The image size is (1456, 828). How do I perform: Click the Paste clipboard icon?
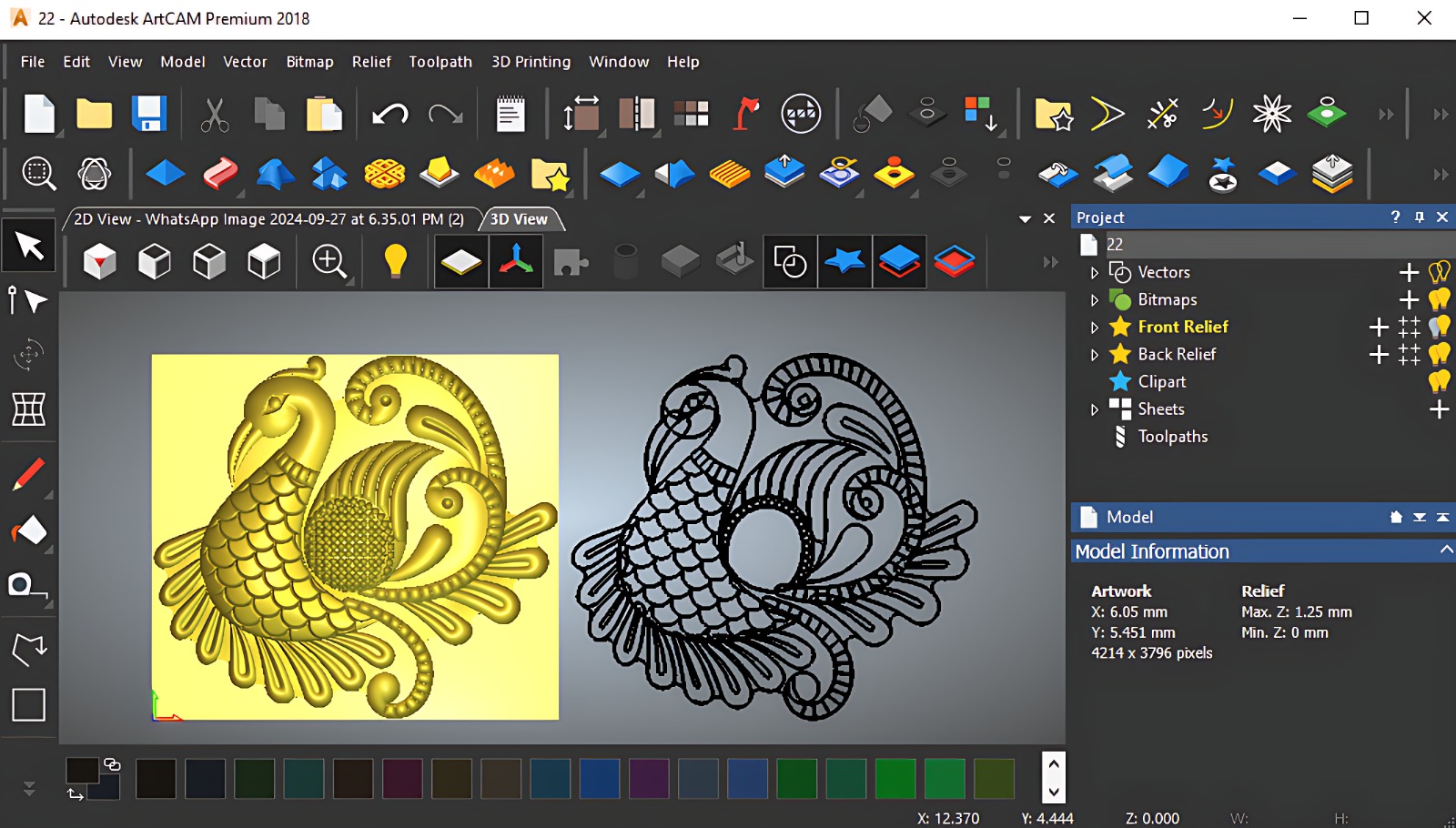(x=324, y=115)
